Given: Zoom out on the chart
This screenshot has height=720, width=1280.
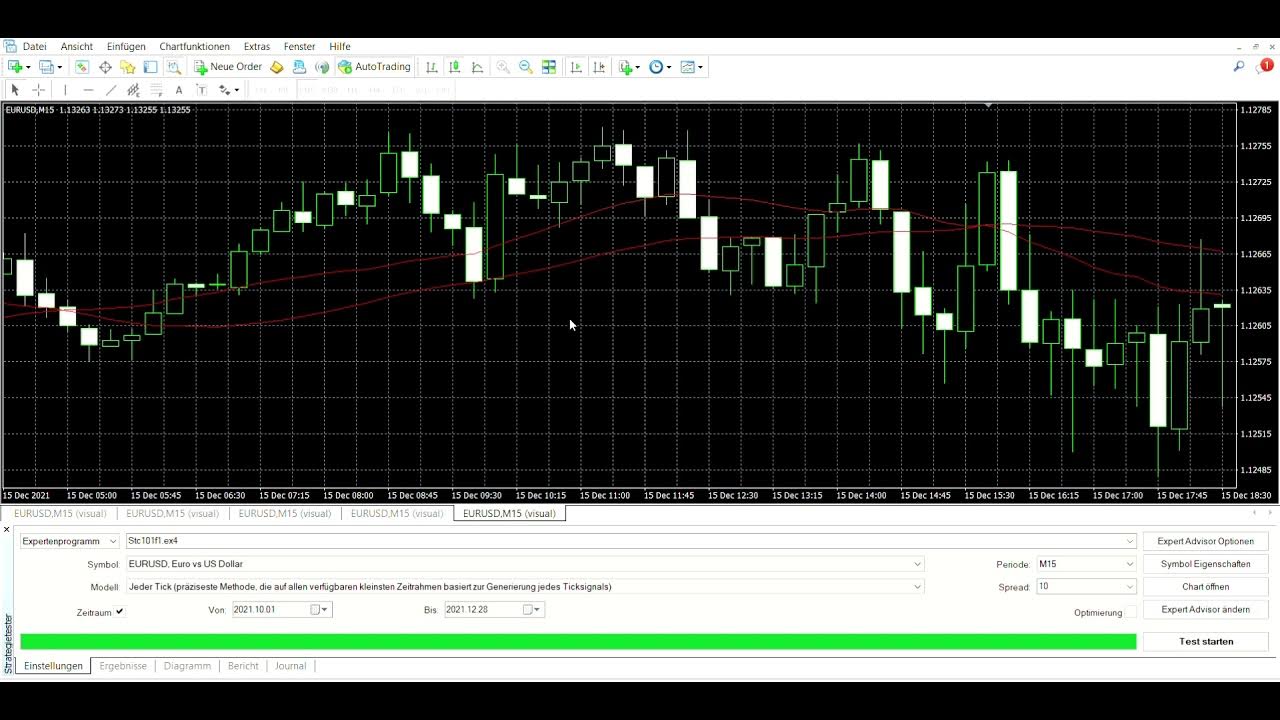Looking at the screenshot, I should (x=526, y=67).
